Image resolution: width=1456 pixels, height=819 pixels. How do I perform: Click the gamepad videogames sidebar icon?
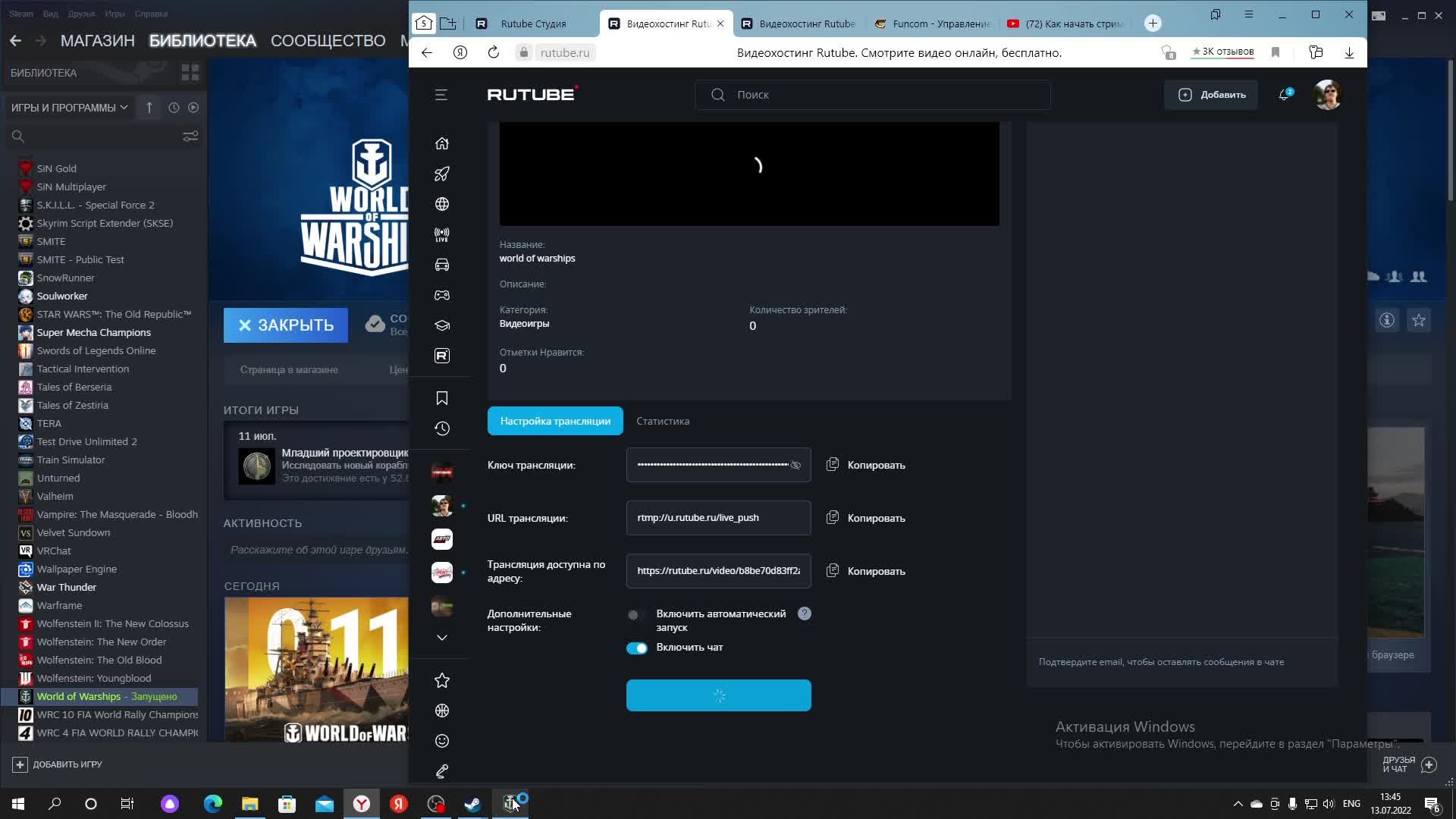442,295
